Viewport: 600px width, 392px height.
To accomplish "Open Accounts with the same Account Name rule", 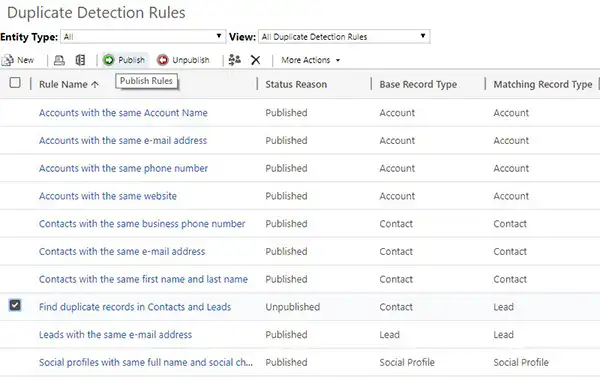I will pyautogui.click(x=123, y=113).
